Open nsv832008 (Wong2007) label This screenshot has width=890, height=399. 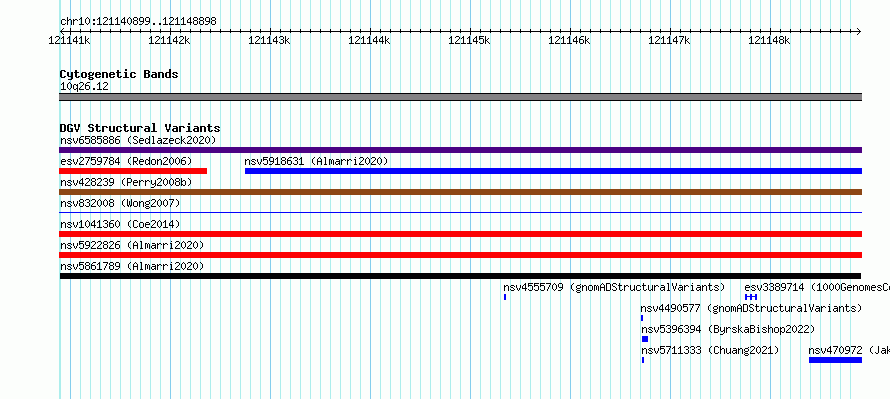[x=120, y=203]
